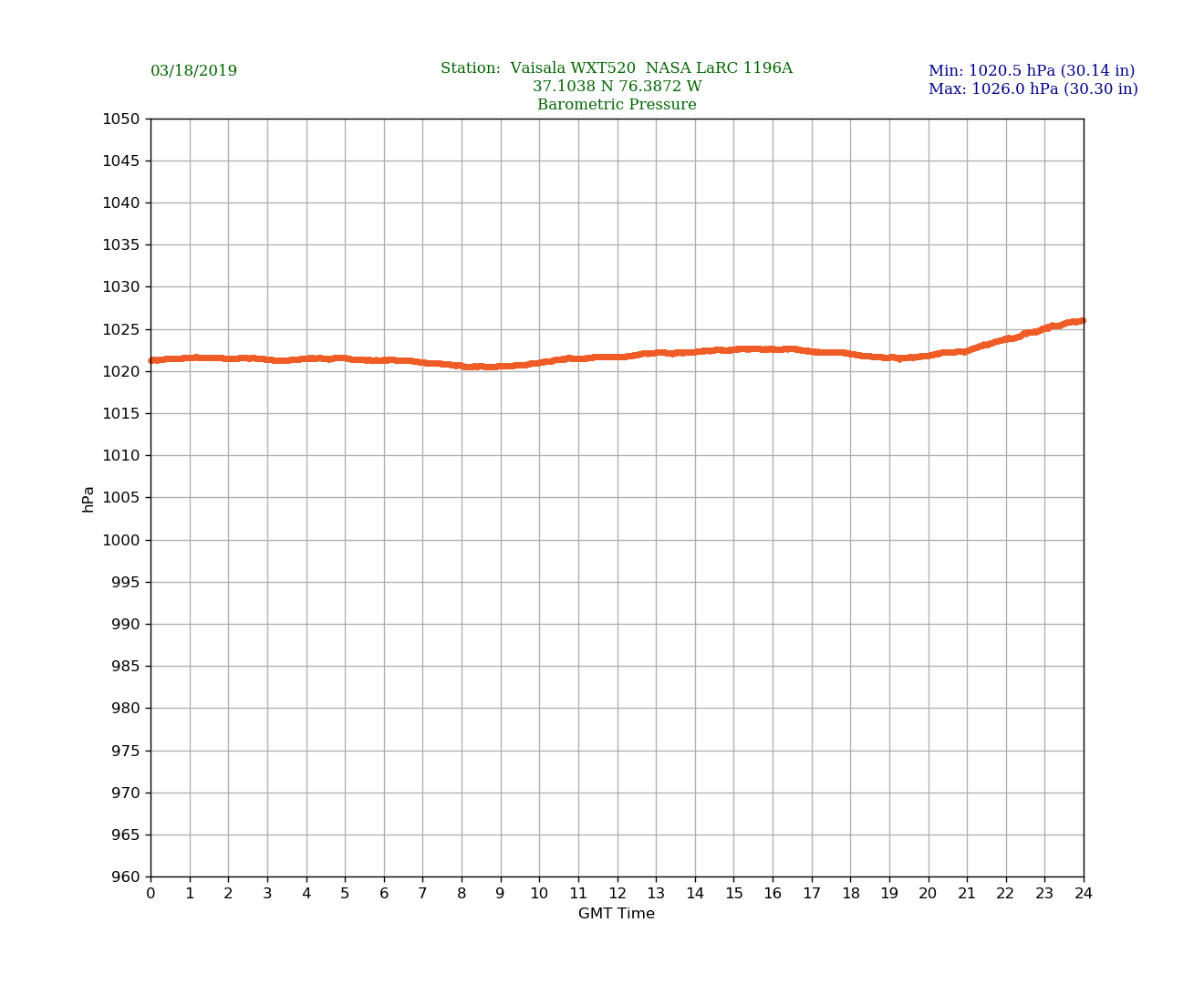Screen dimensions: 1204x985
Task: Click the 37.1038 N 76.3872 W coordinates
Action: point(617,87)
